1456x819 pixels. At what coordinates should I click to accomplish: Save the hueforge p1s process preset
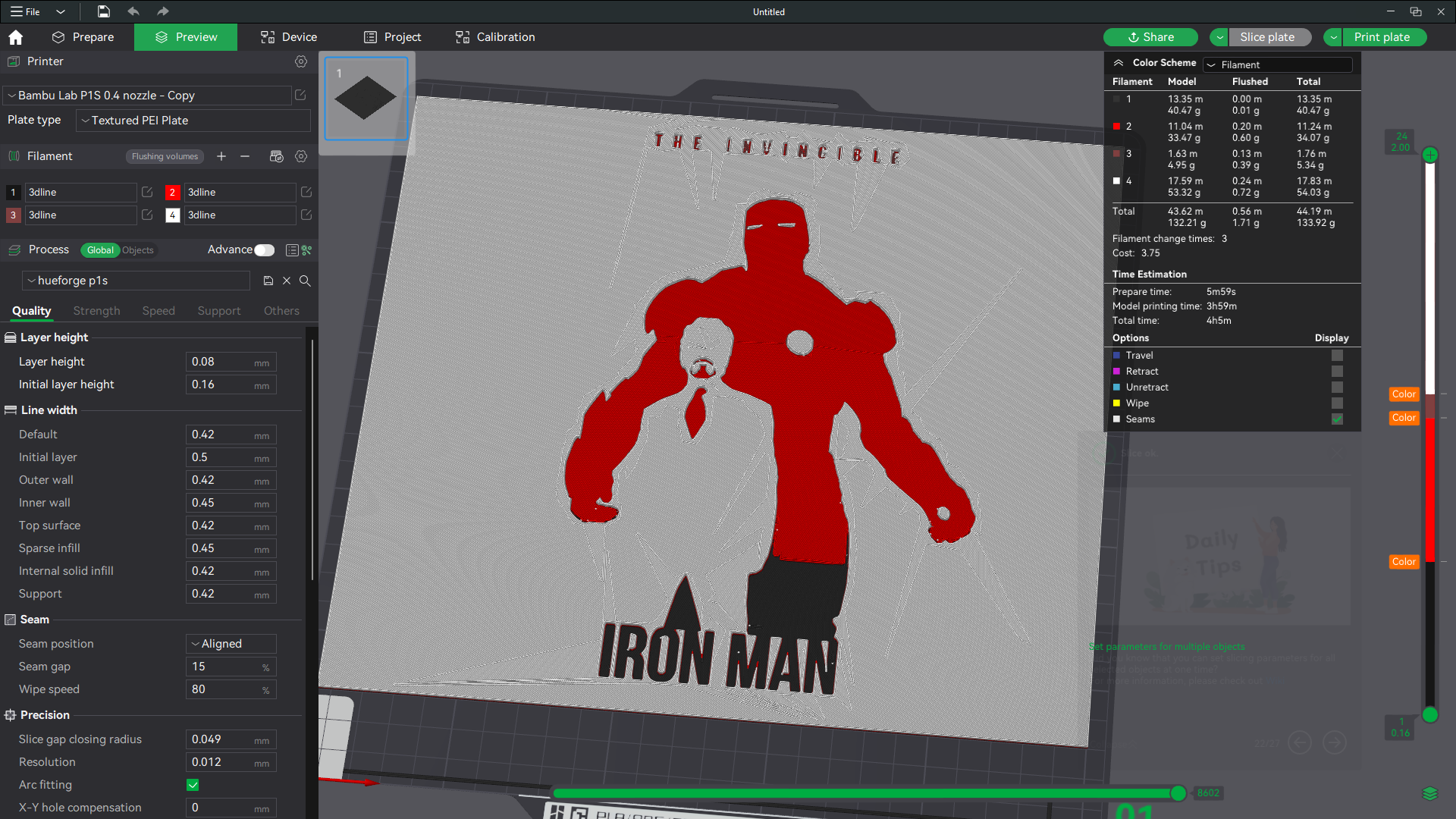point(268,281)
